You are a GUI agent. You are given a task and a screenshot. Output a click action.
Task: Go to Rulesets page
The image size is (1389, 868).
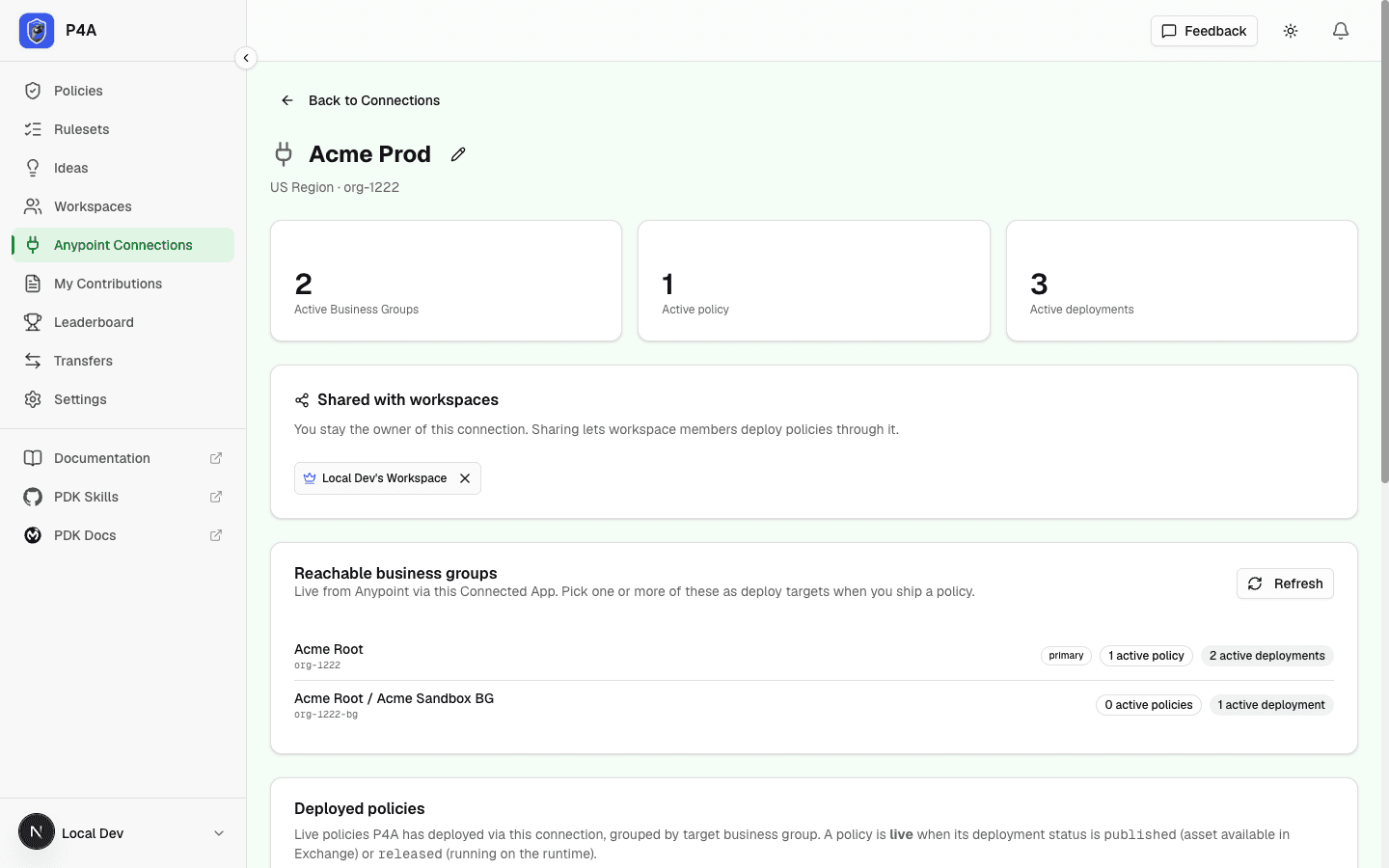coord(123,129)
